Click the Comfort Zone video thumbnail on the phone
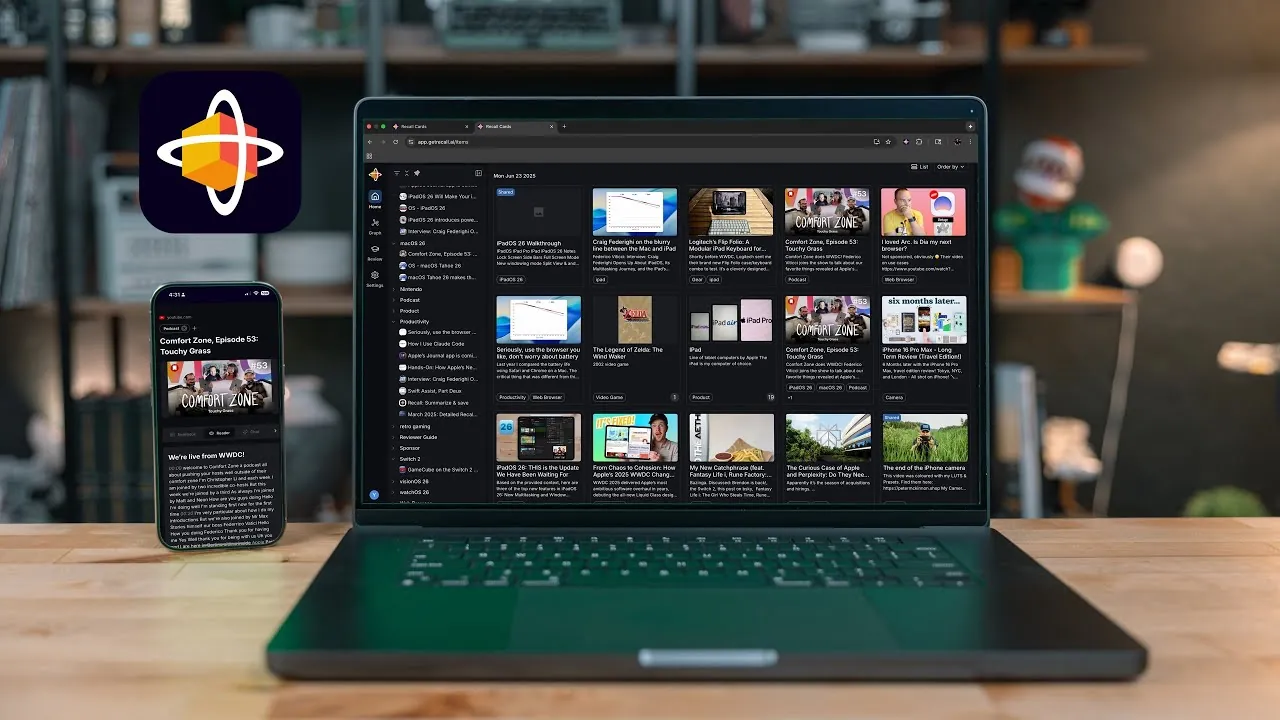Screen dimensions: 1280x720 tap(220, 388)
